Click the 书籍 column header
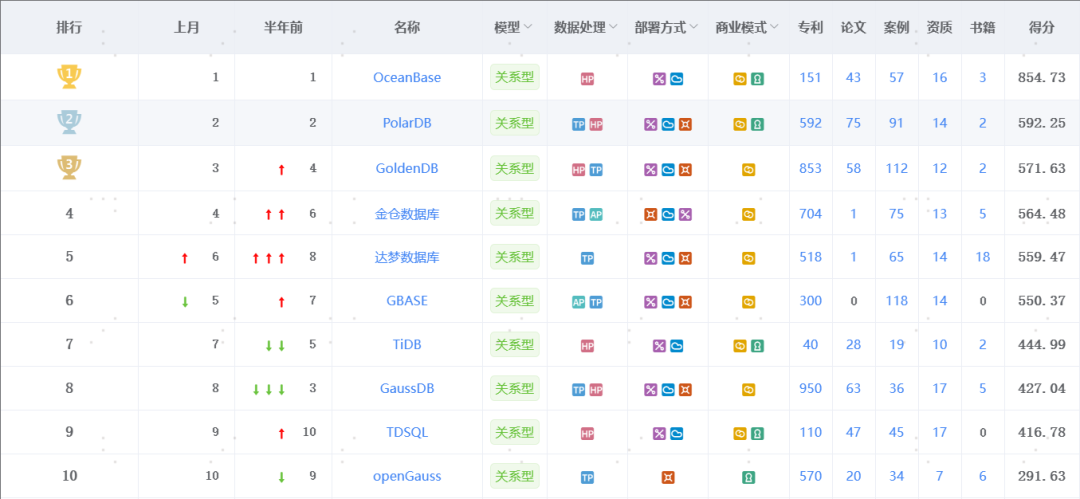Image resolution: width=1080 pixels, height=499 pixels. coord(982,28)
